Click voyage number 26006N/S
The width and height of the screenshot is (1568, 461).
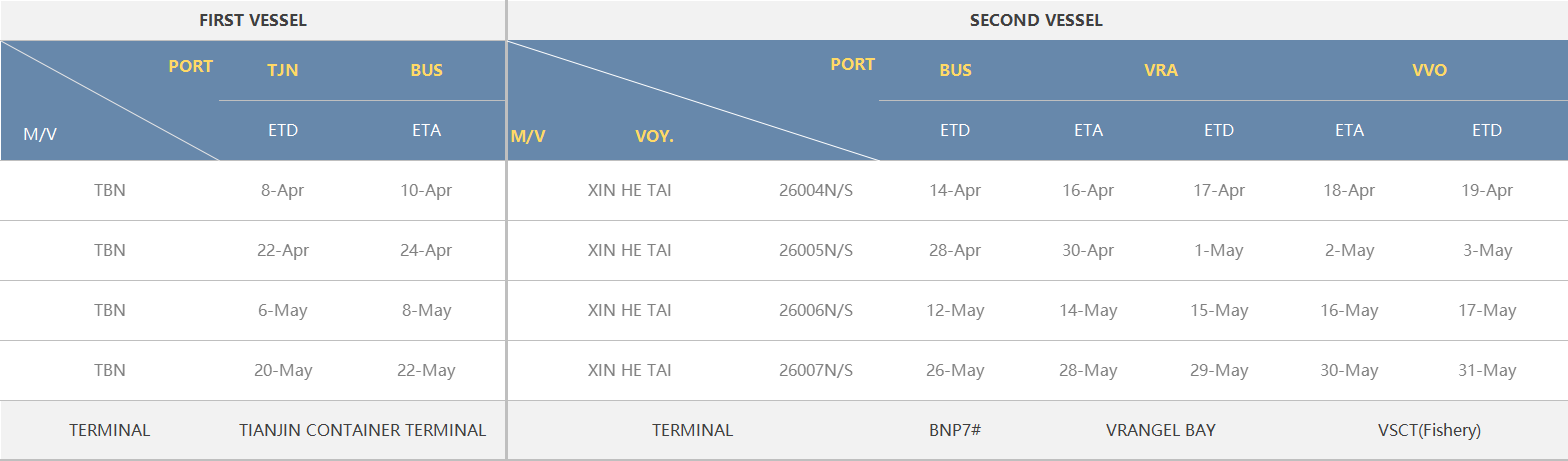[815, 310]
